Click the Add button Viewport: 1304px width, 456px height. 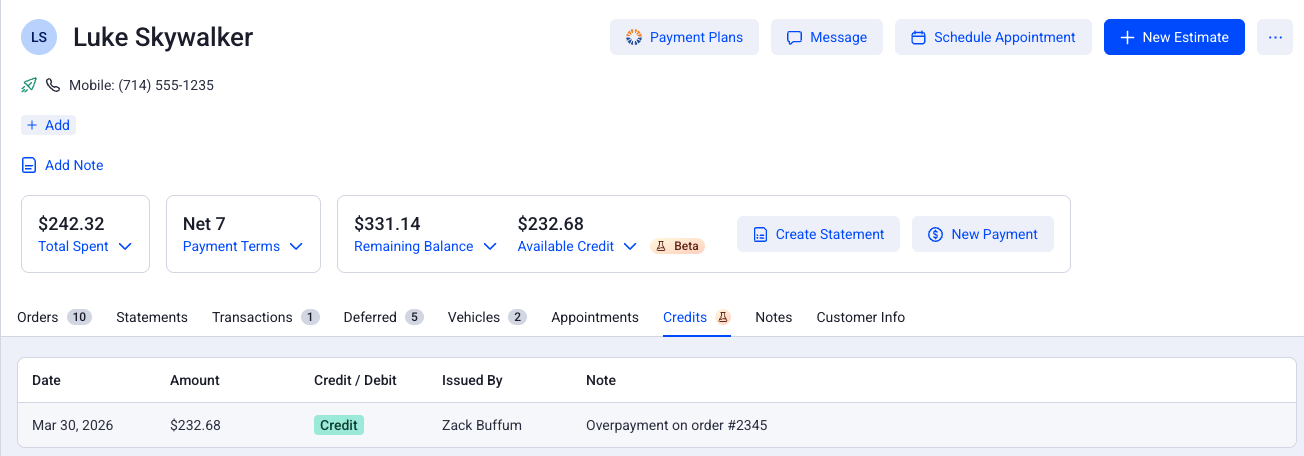(48, 125)
